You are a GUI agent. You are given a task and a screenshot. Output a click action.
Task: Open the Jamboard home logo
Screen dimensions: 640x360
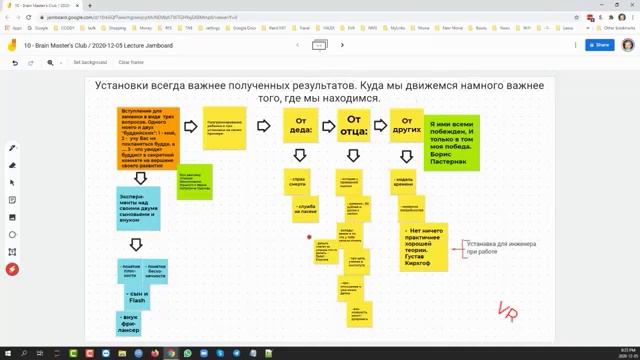point(12,45)
